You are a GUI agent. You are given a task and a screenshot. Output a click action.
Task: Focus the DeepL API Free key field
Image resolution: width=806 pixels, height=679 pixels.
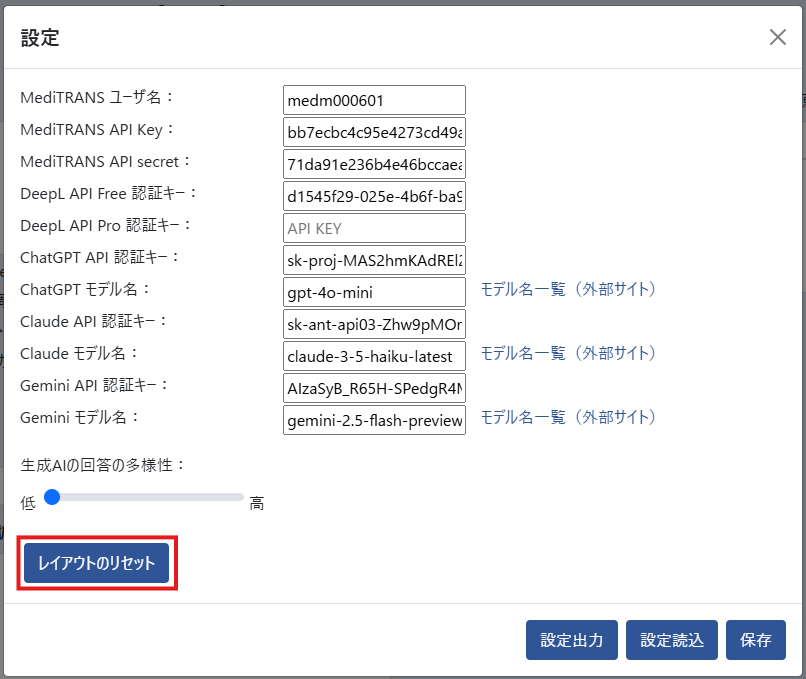point(374,196)
